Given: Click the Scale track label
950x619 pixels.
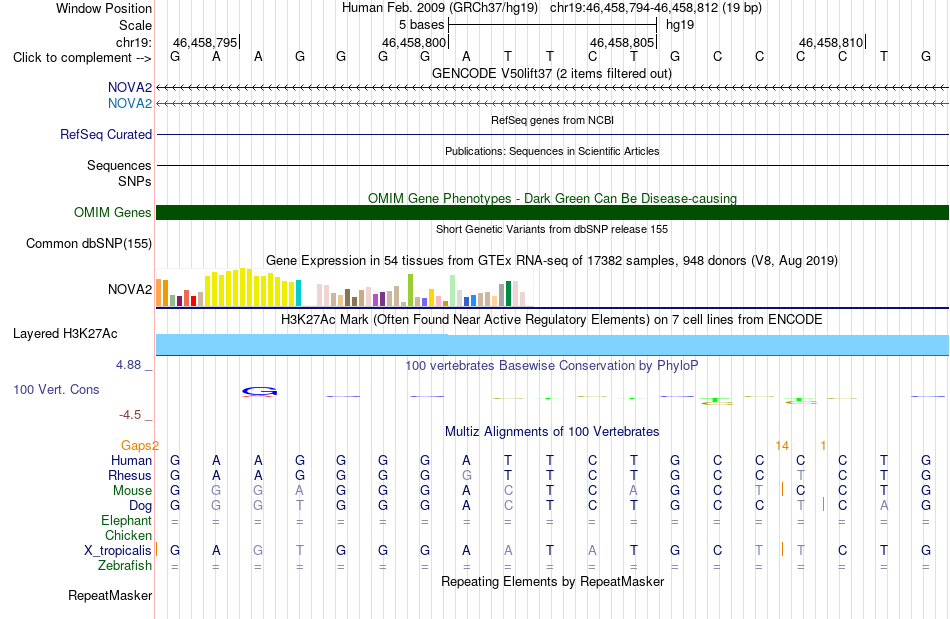Looking at the screenshot, I should click(135, 25).
